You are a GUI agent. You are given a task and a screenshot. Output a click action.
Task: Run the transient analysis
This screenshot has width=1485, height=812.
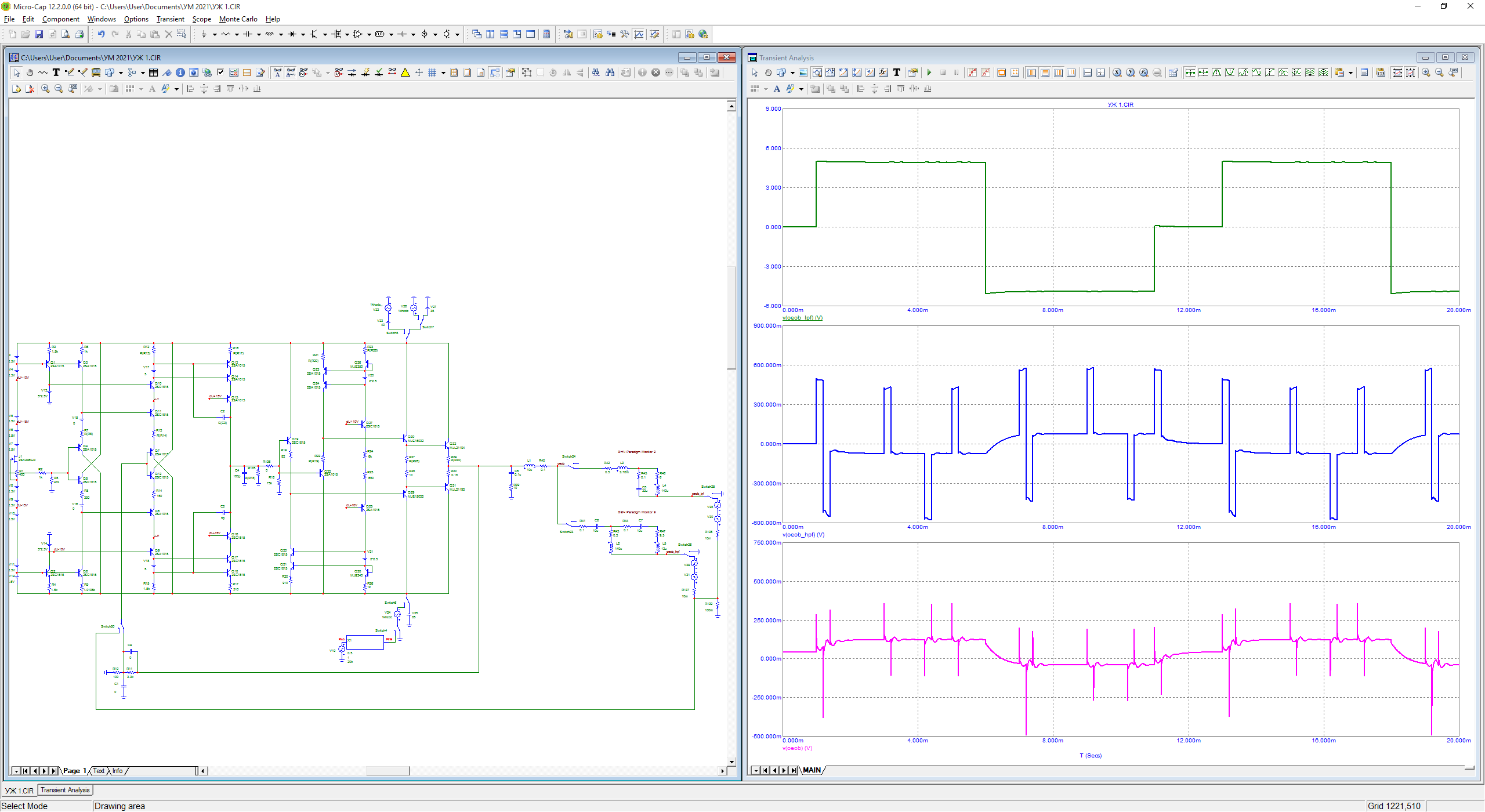click(929, 72)
